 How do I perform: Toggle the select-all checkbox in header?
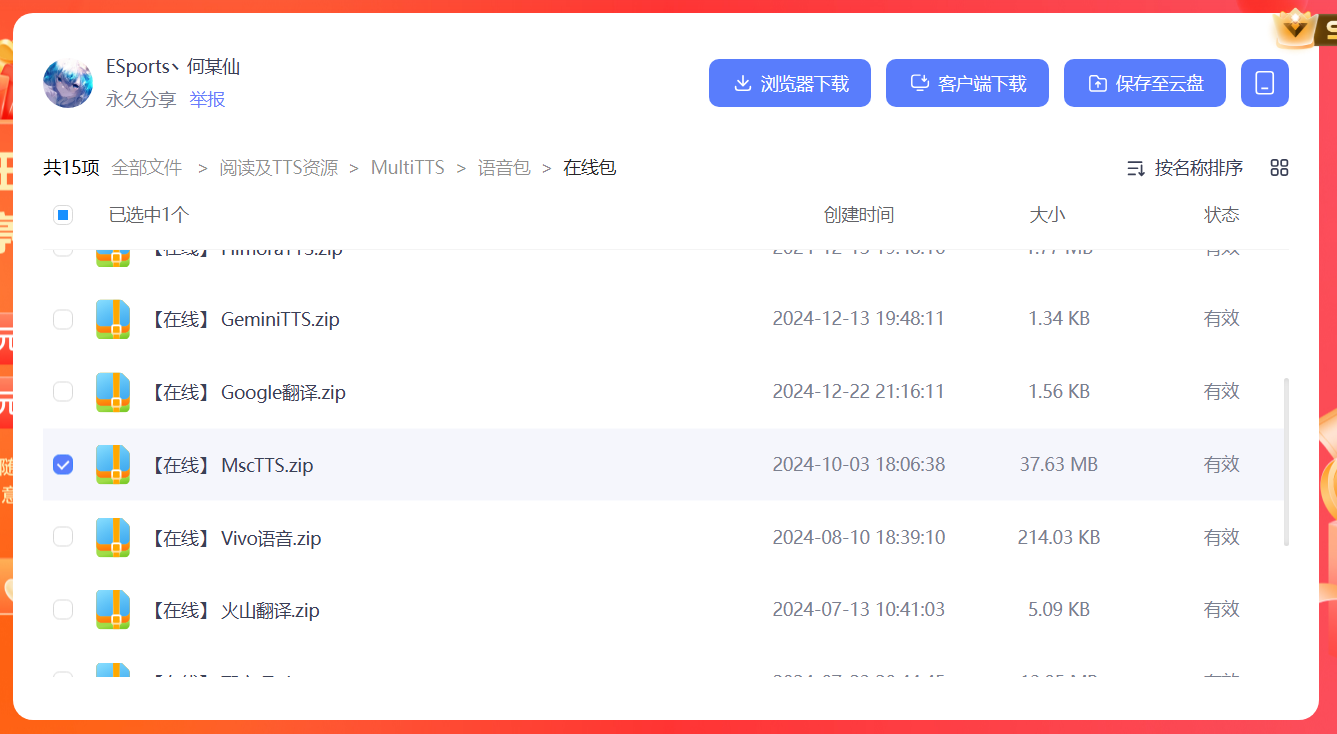pos(62,214)
